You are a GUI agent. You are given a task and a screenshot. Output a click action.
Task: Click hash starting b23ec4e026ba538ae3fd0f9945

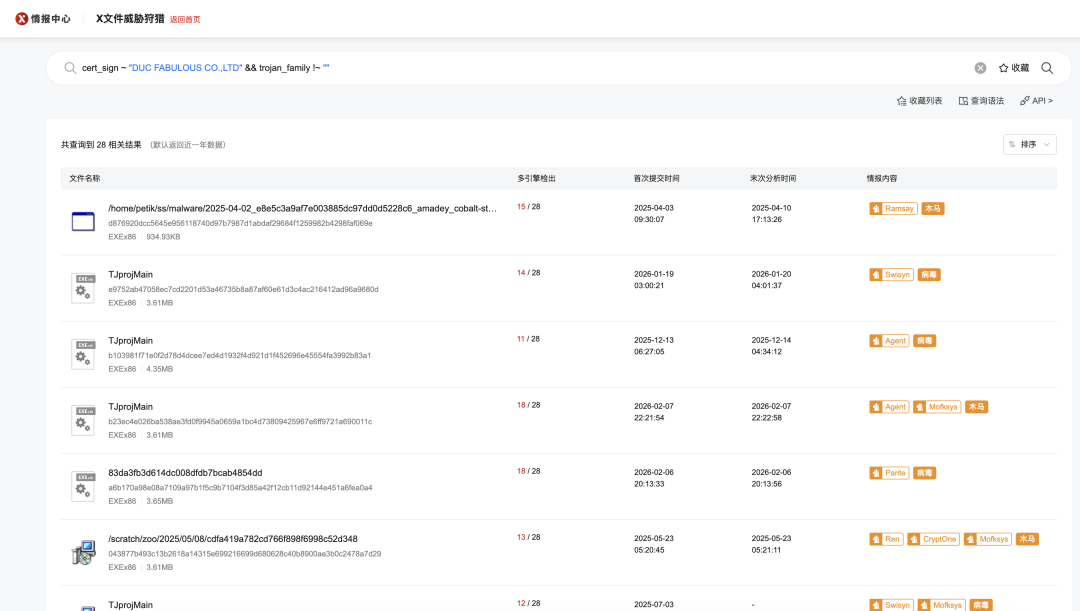point(240,422)
